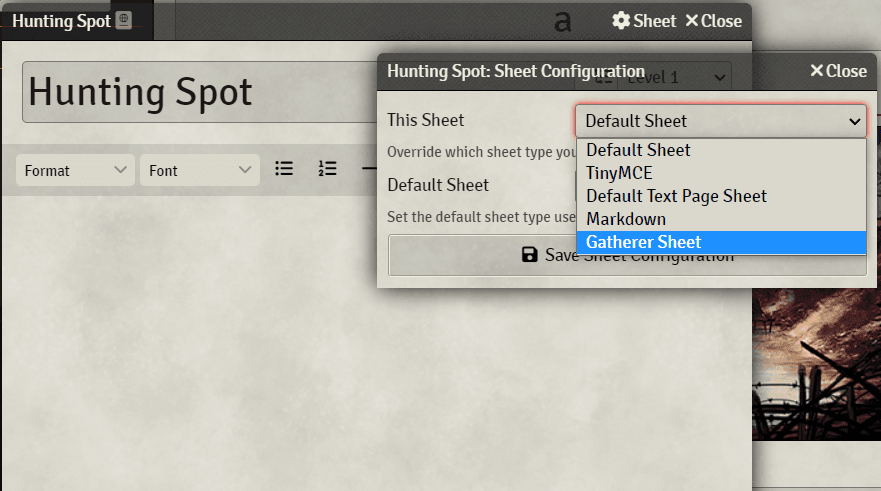
Task: Close the Sheet Configuration dialog
Action: pyautogui.click(x=837, y=71)
